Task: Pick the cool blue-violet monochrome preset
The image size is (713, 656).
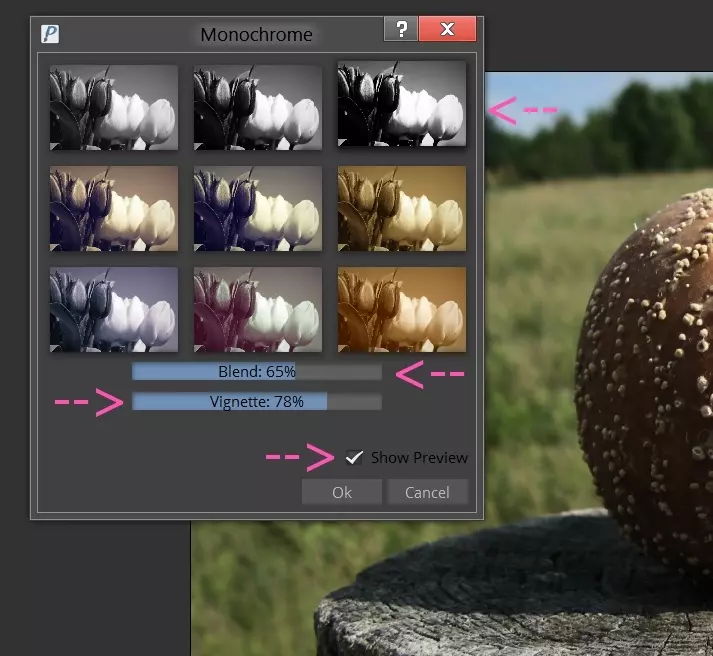Action: 114,309
